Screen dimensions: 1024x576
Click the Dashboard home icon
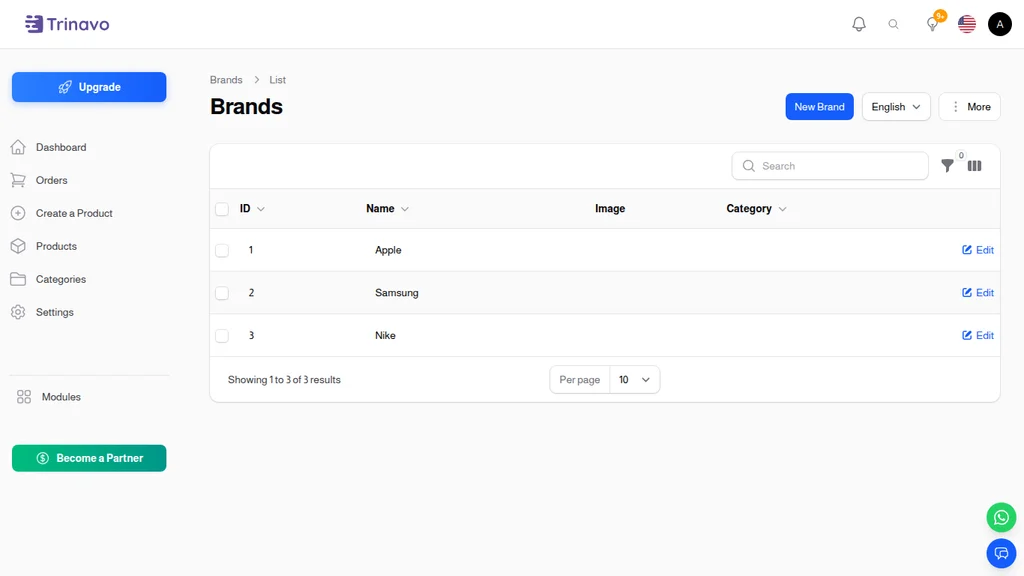pyautogui.click(x=18, y=147)
